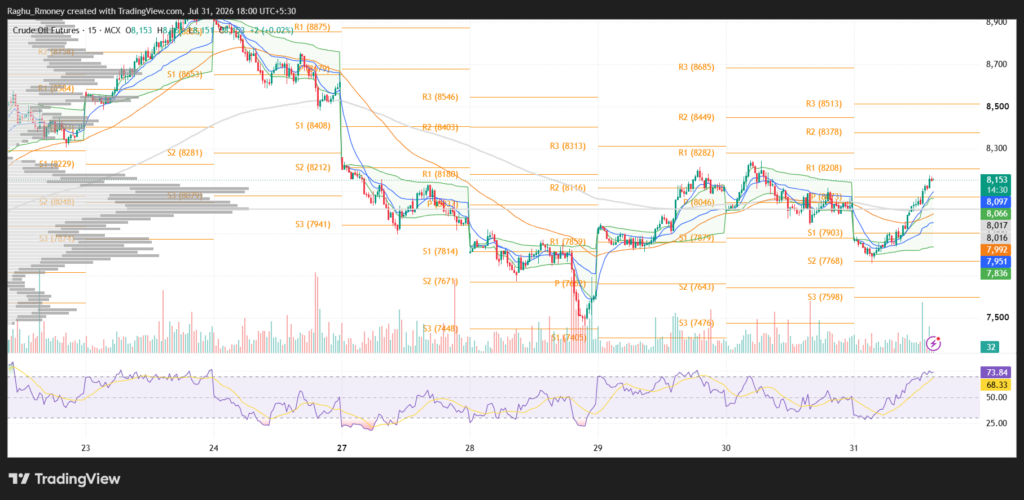
Task: Click the current price label 8,153
Action: point(996,180)
